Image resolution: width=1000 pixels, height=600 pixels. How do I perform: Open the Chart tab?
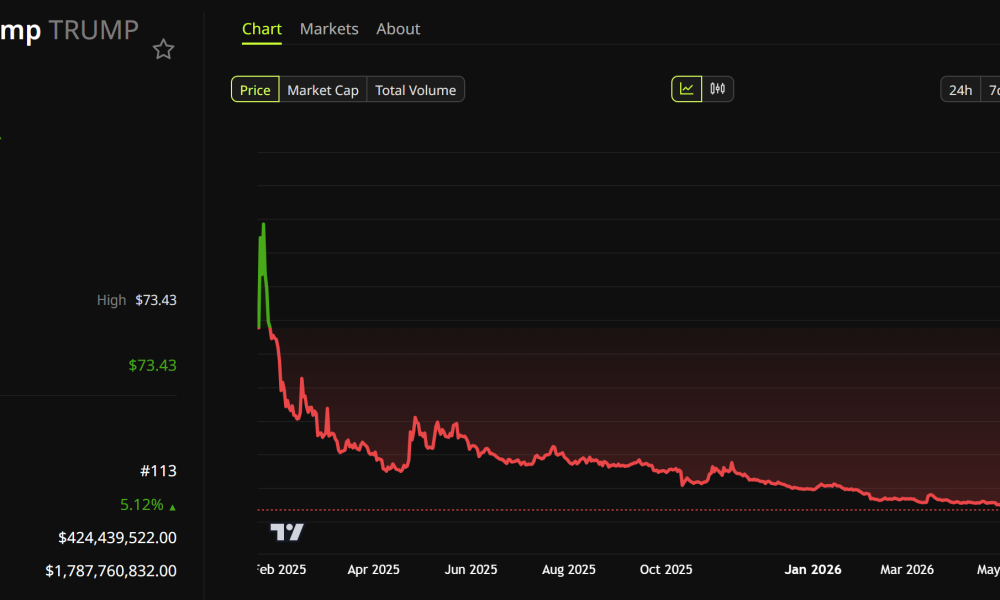click(x=261, y=29)
